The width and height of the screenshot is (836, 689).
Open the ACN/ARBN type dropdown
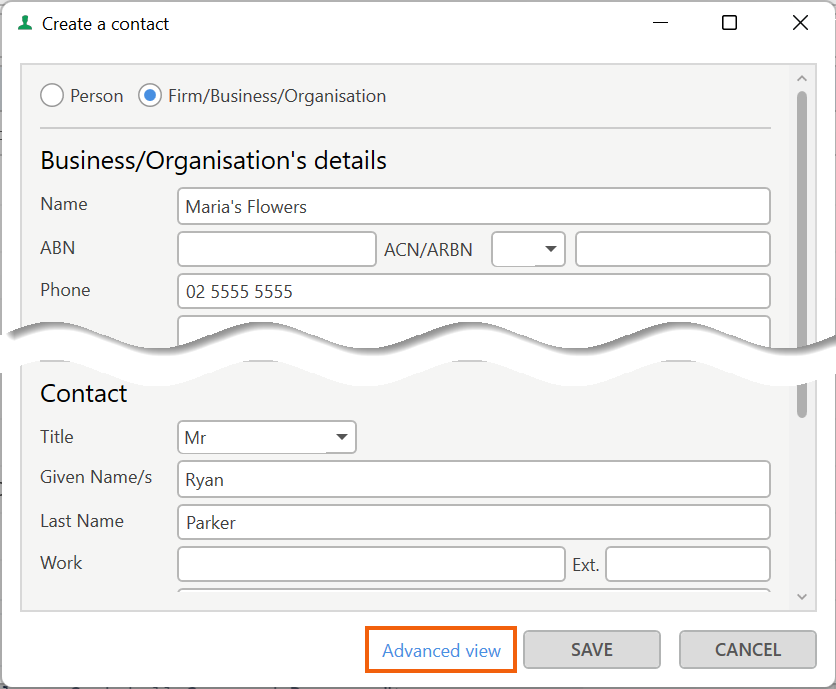click(528, 249)
